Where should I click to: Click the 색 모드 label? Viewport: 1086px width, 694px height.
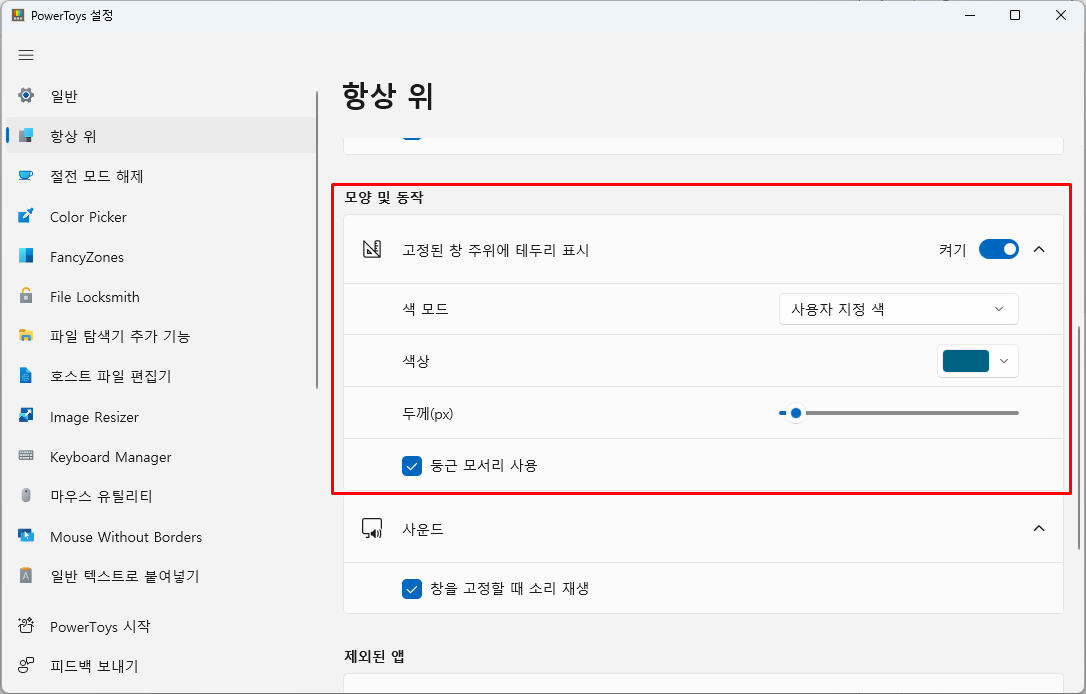tap(425, 309)
